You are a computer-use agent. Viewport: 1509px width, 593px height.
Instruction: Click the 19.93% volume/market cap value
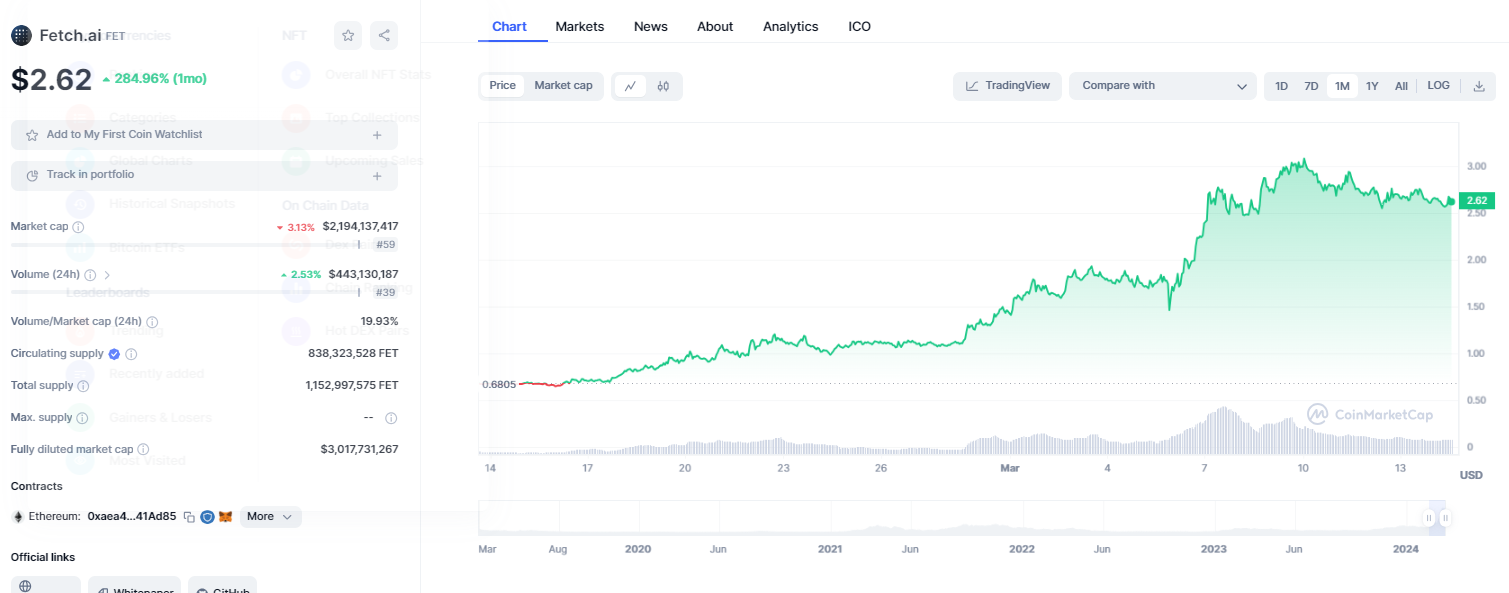tap(379, 322)
